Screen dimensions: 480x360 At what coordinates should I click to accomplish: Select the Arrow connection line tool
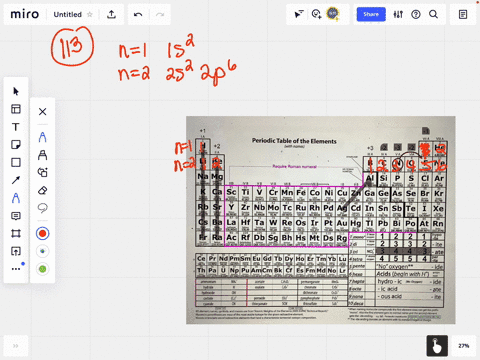(16, 180)
